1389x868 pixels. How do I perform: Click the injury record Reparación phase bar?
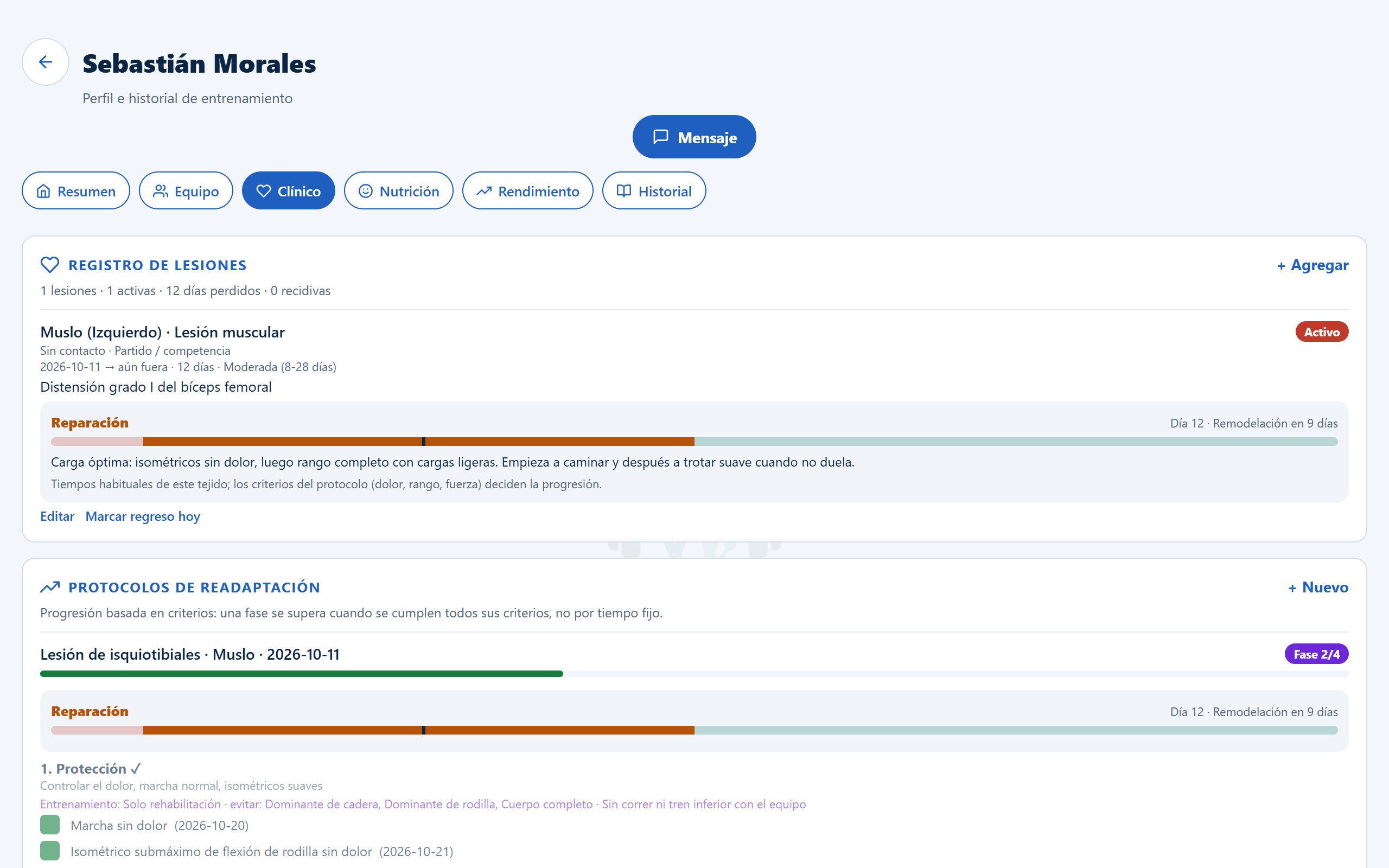coord(694,442)
